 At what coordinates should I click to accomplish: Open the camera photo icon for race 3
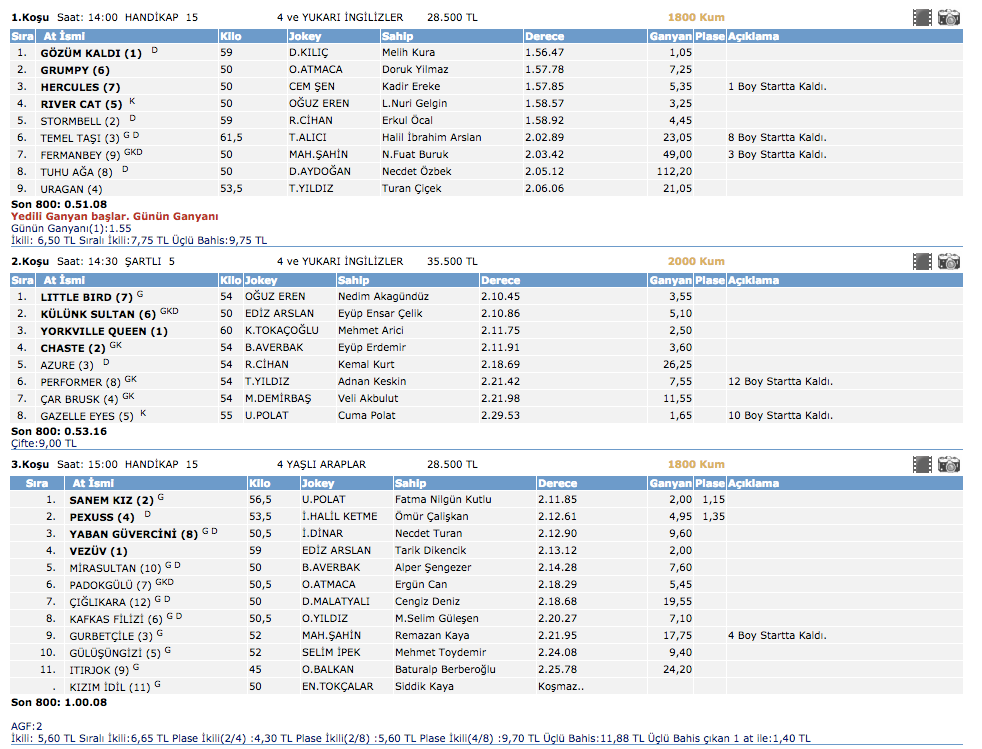point(949,464)
